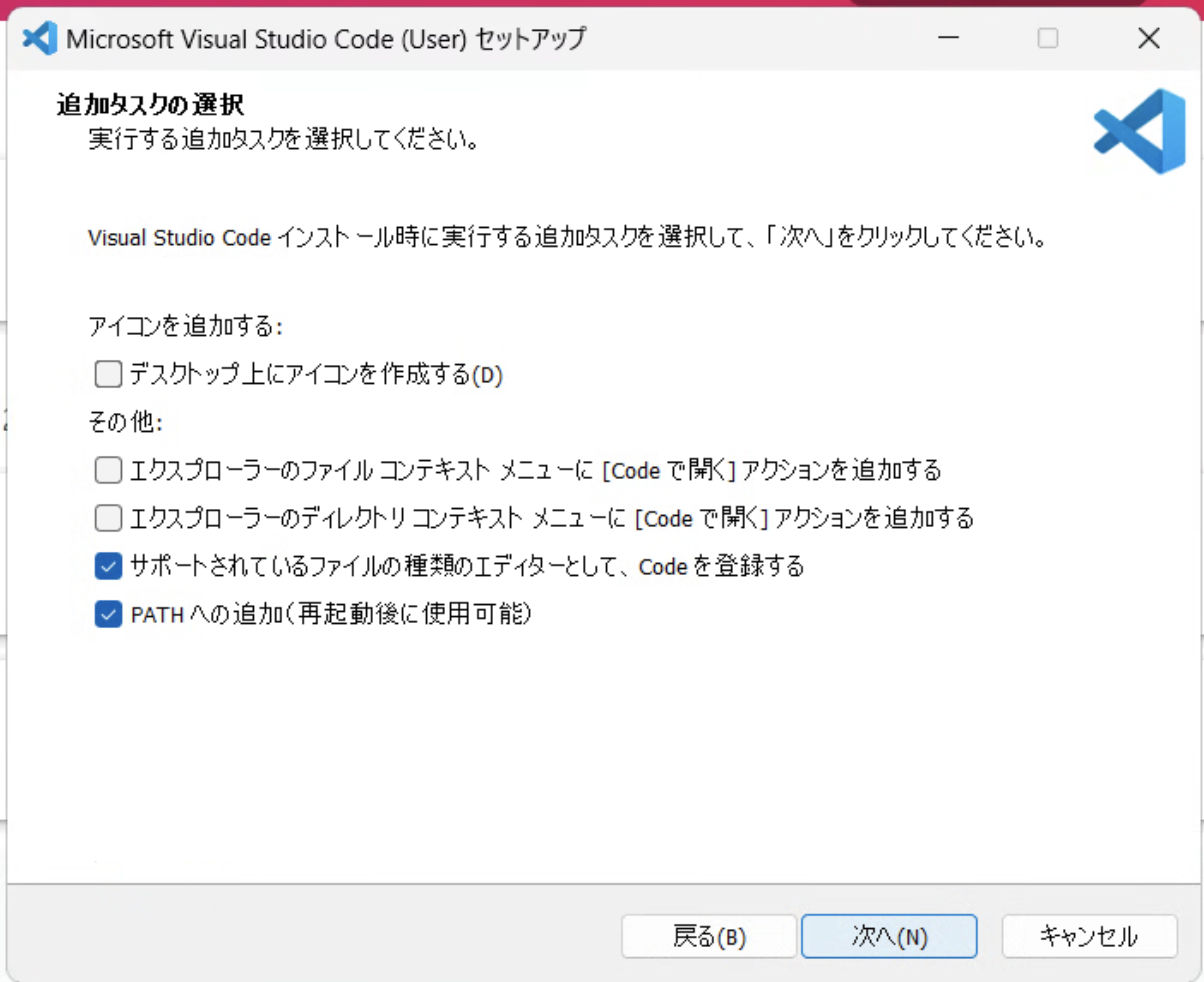This screenshot has height=982, width=1204.
Task: Close the setup window
Action: point(1149,39)
